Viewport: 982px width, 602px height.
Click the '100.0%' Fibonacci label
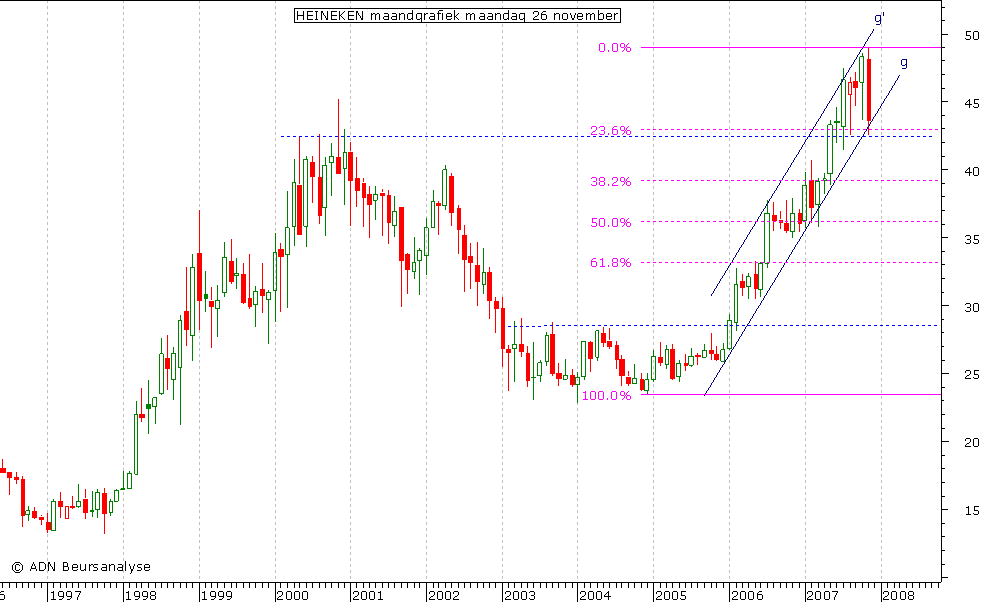pos(606,395)
